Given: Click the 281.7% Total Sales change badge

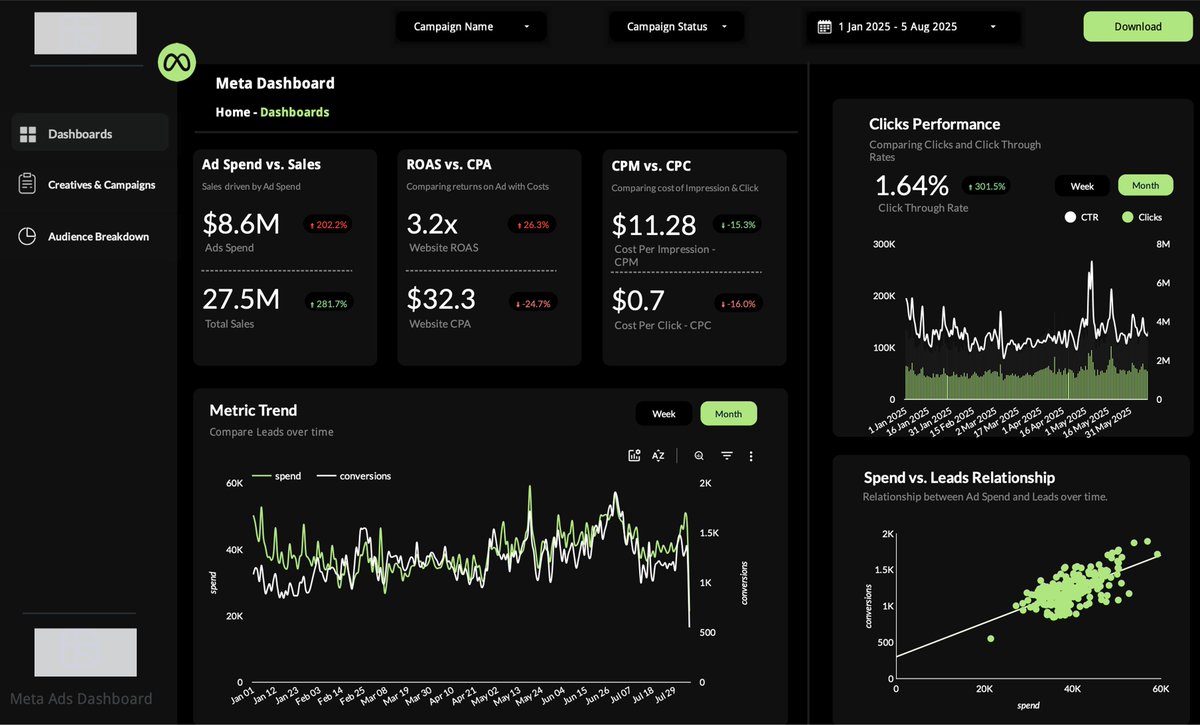Looking at the screenshot, I should [x=328, y=303].
